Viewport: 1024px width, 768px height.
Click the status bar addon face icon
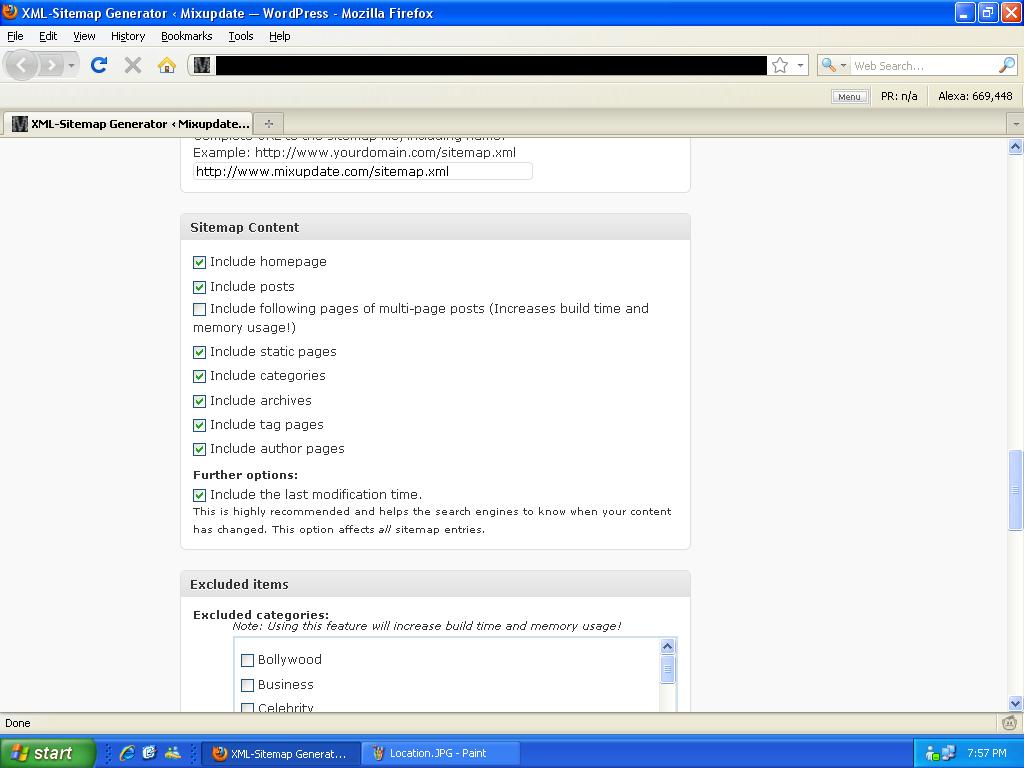point(1010,723)
